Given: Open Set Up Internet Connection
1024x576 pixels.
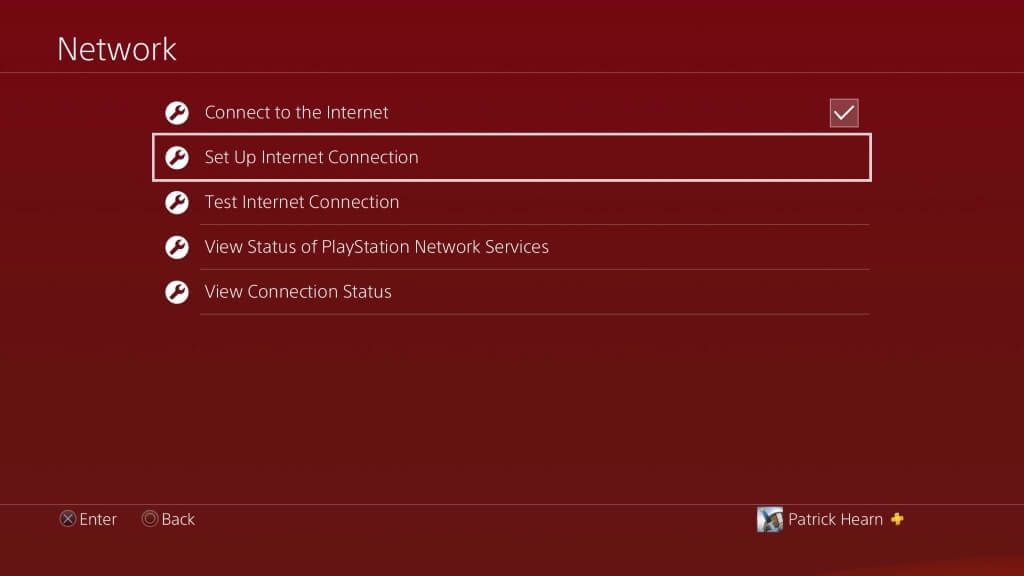Looking at the screenshot, I should coord(511,157).
